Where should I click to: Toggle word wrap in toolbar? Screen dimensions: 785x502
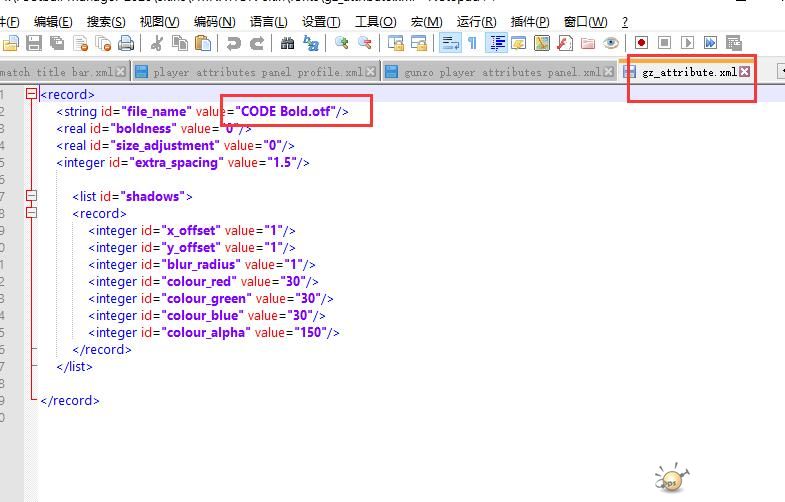[x=450, y=43]
